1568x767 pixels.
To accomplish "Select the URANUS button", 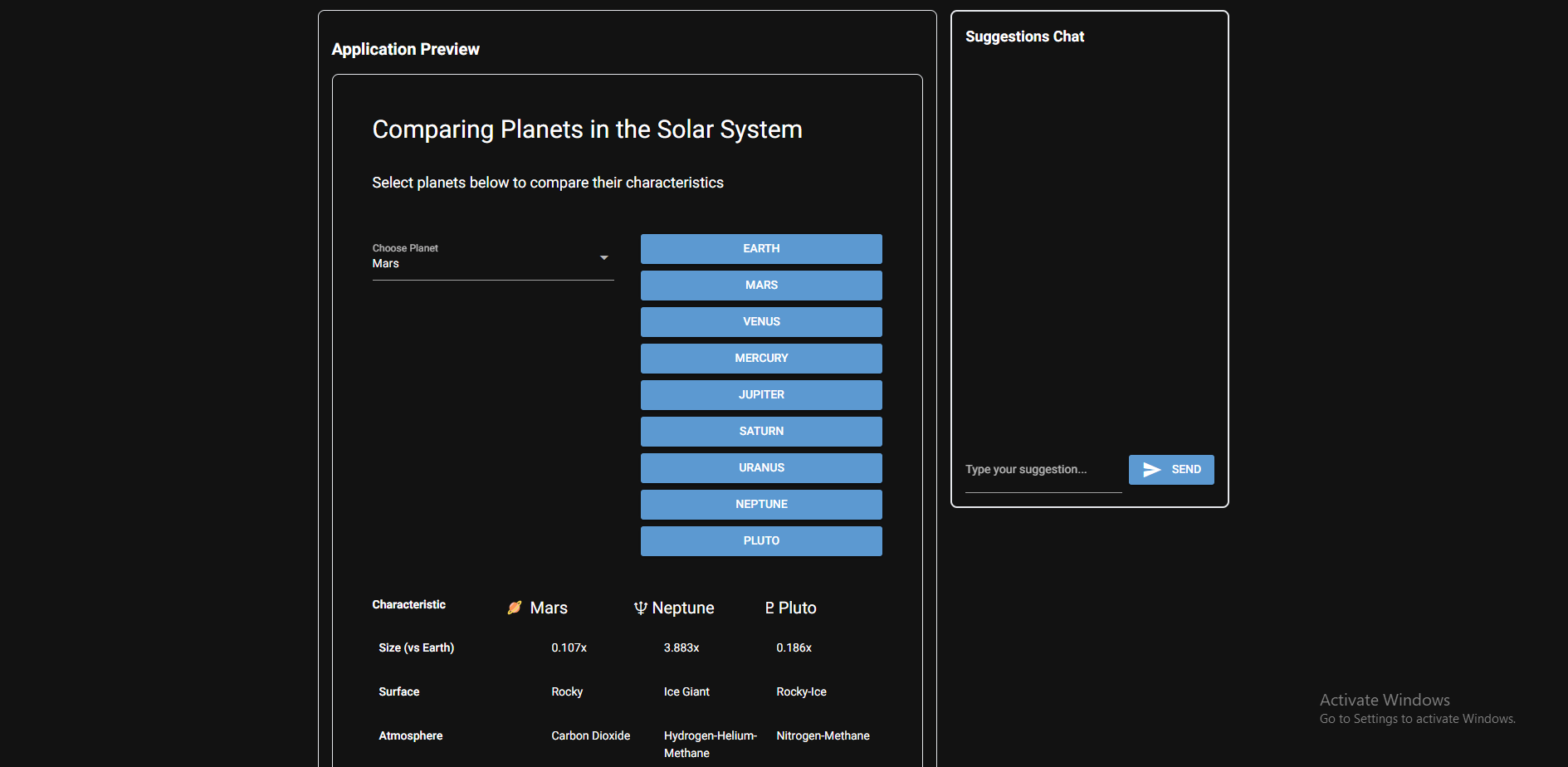I will click(x=761, y=468).
